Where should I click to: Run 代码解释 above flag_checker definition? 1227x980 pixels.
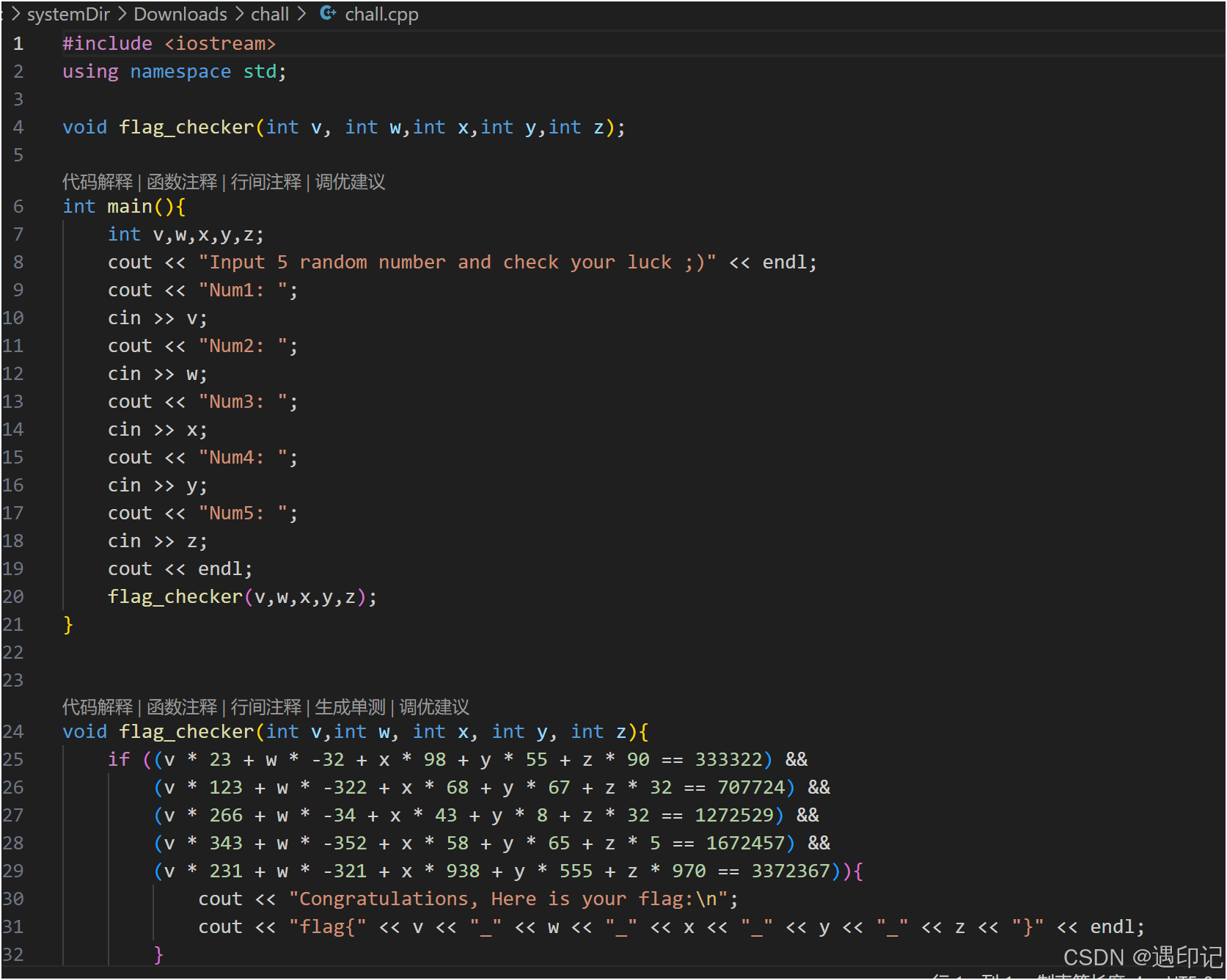[97, 707]
